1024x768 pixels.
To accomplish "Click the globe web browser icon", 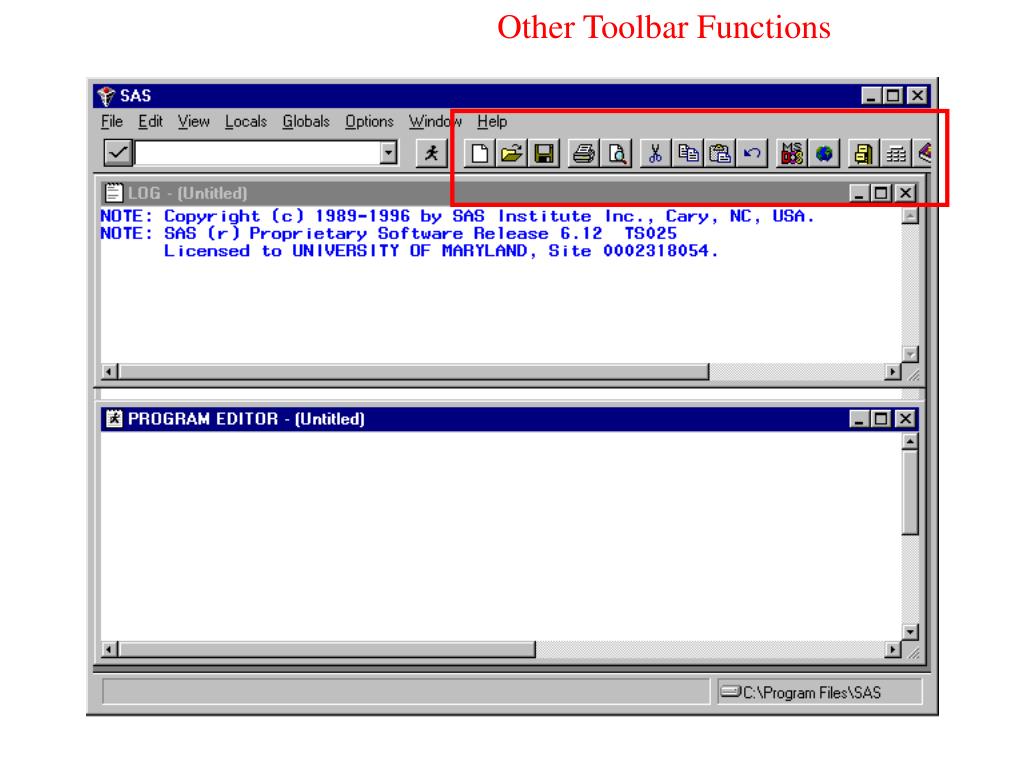I will coord(824,153).
